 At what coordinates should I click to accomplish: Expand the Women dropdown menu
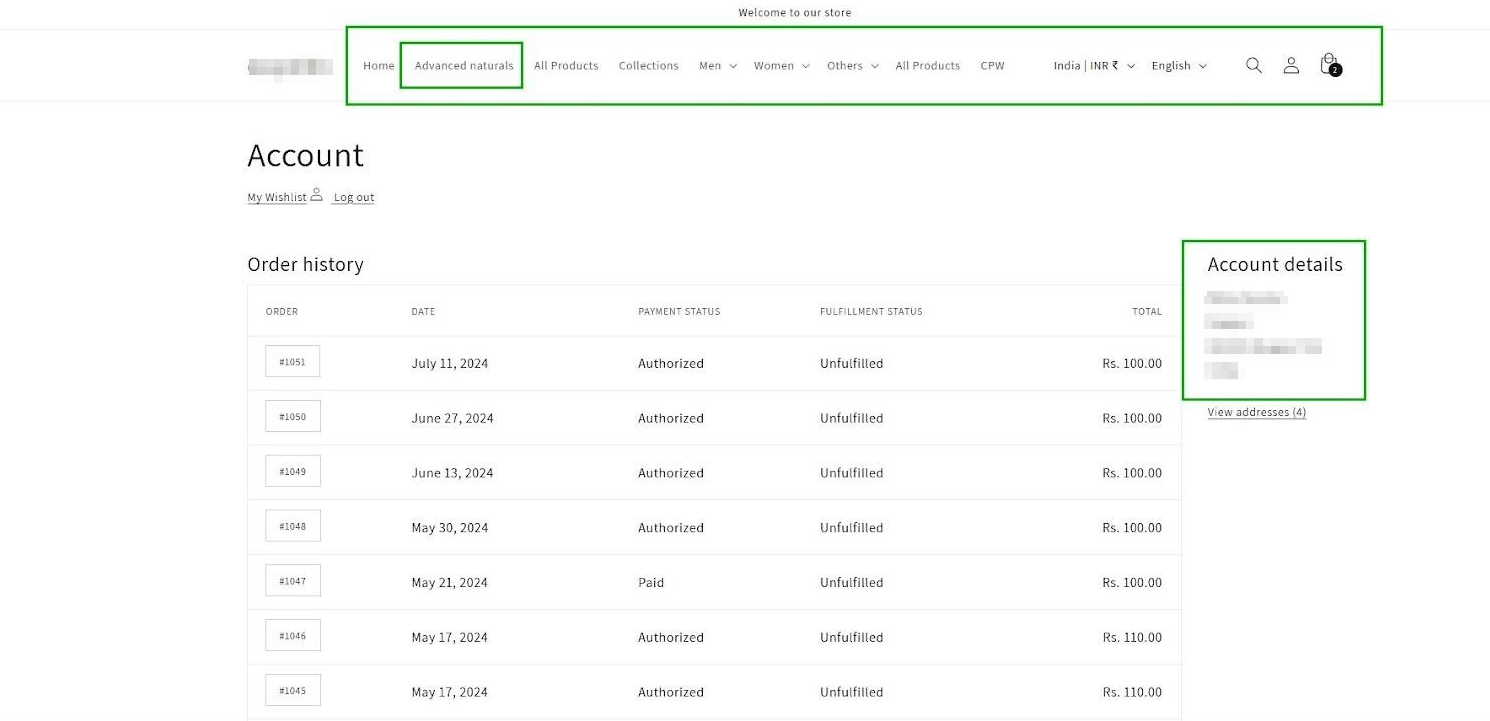[x=780, y=66]
